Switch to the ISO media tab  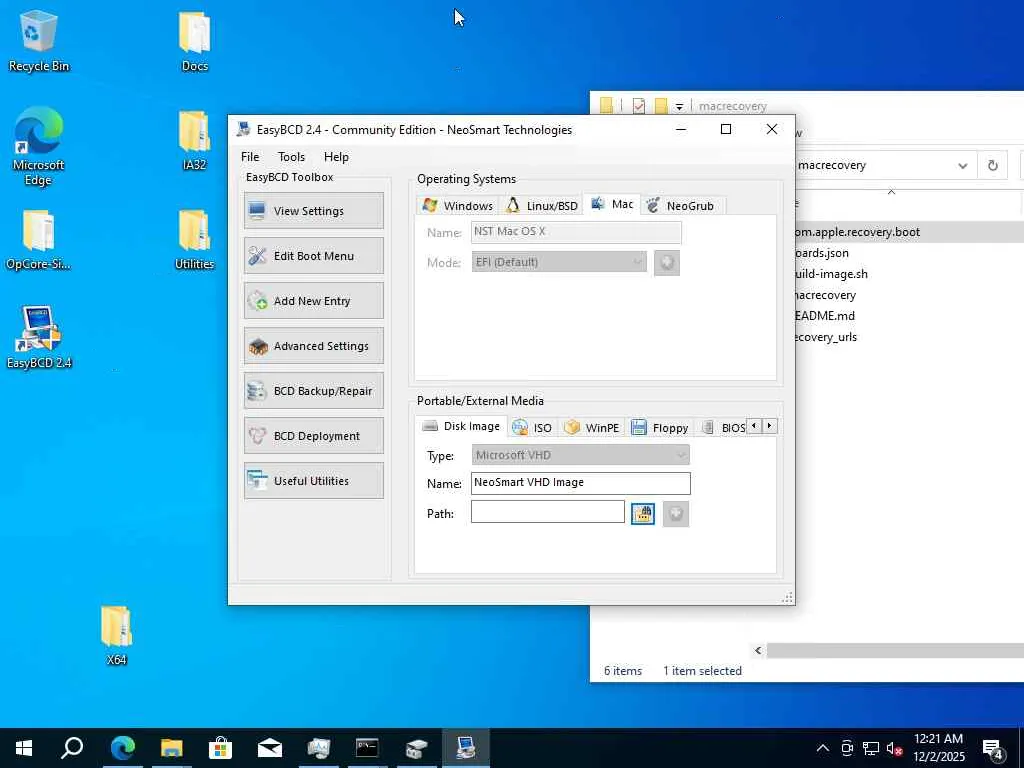point(532,428)
